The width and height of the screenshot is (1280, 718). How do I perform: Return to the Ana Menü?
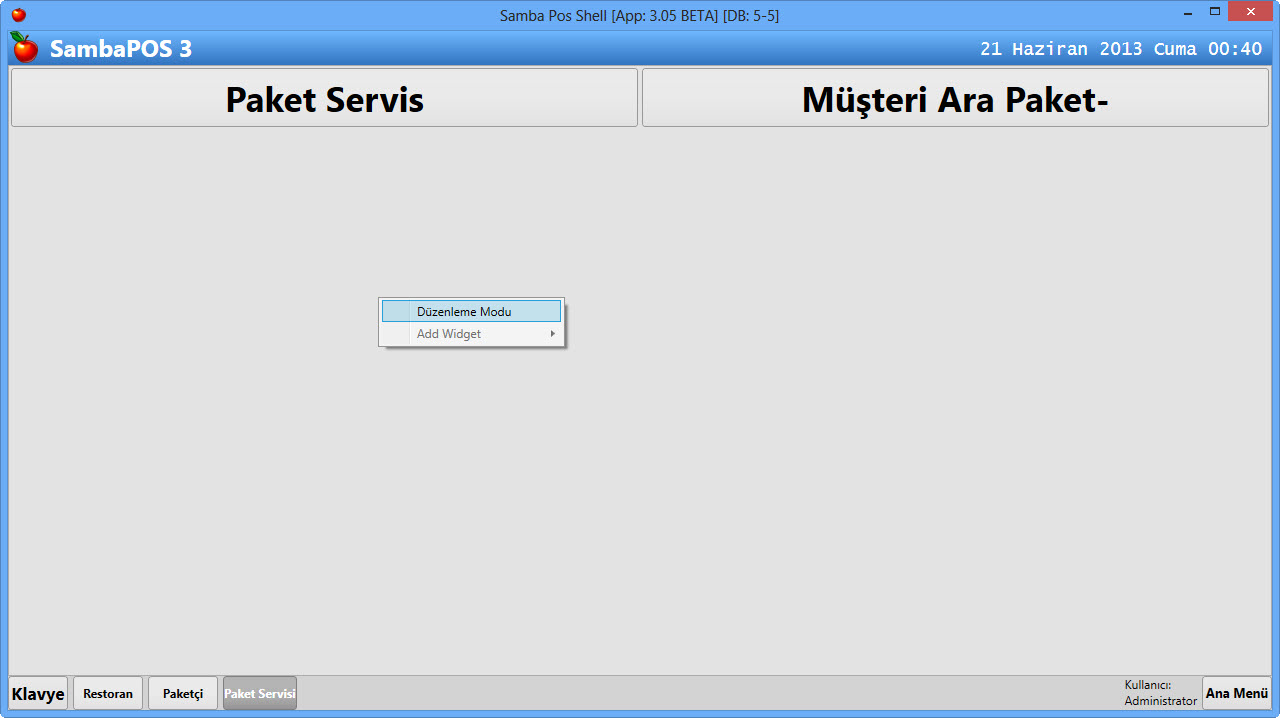click(1236, 692)
